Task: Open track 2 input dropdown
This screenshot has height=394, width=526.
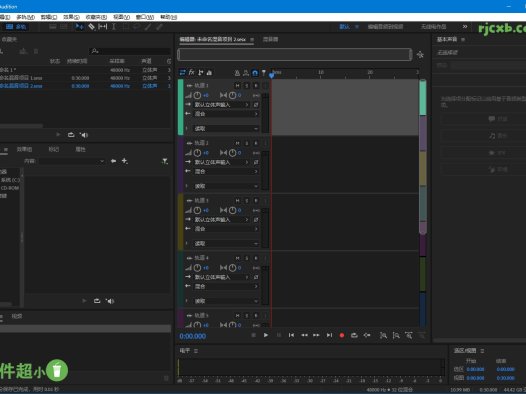Action: coord(222,162)
